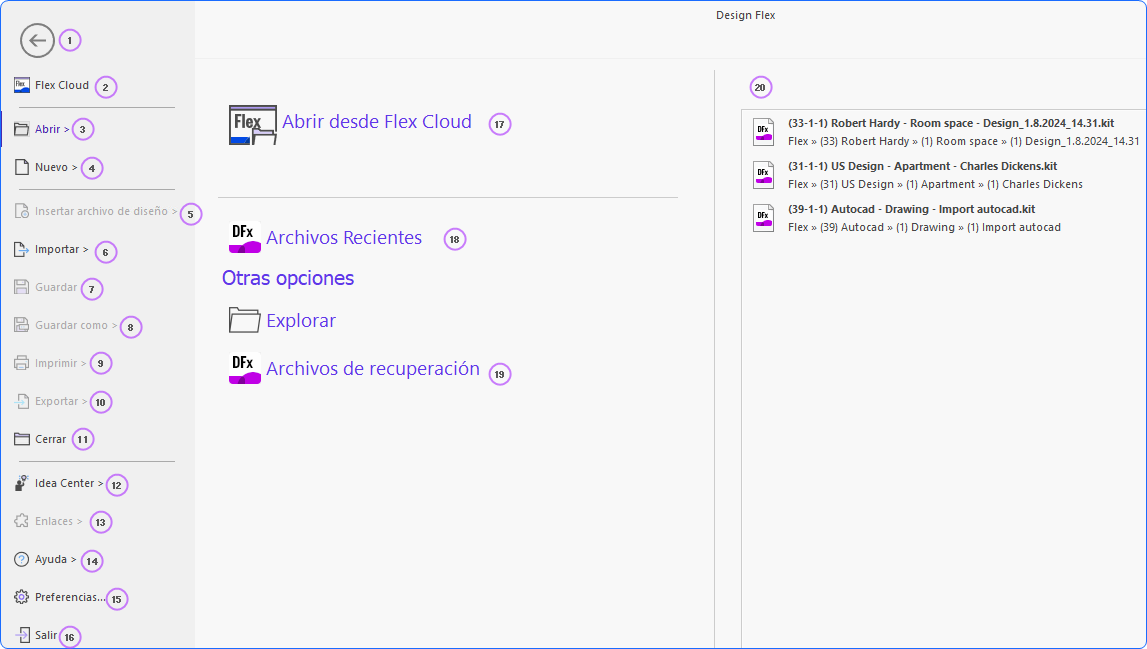Click the Enlaces puzzle piece icon
The height and width of the screenshot is (649, 1147).
click(x=22, y=521)
